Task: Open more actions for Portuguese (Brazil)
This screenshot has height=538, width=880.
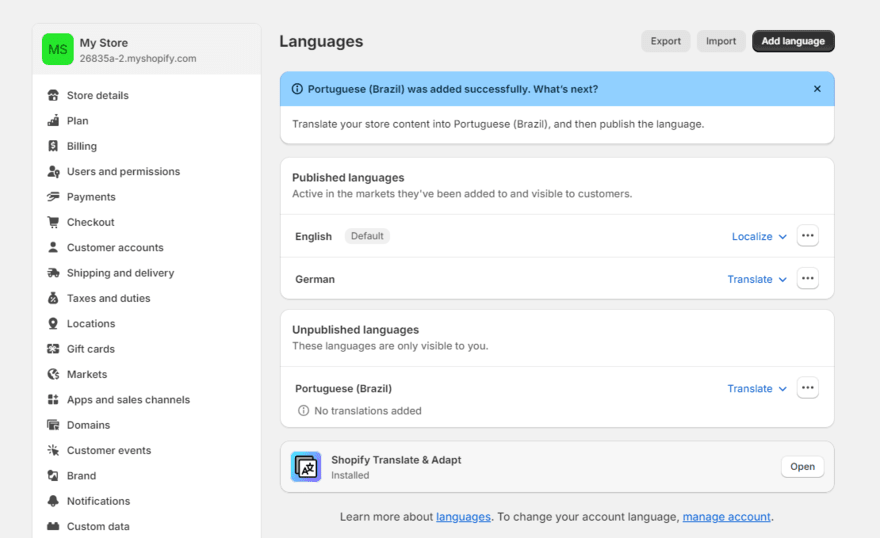Action: pos(808,388)
